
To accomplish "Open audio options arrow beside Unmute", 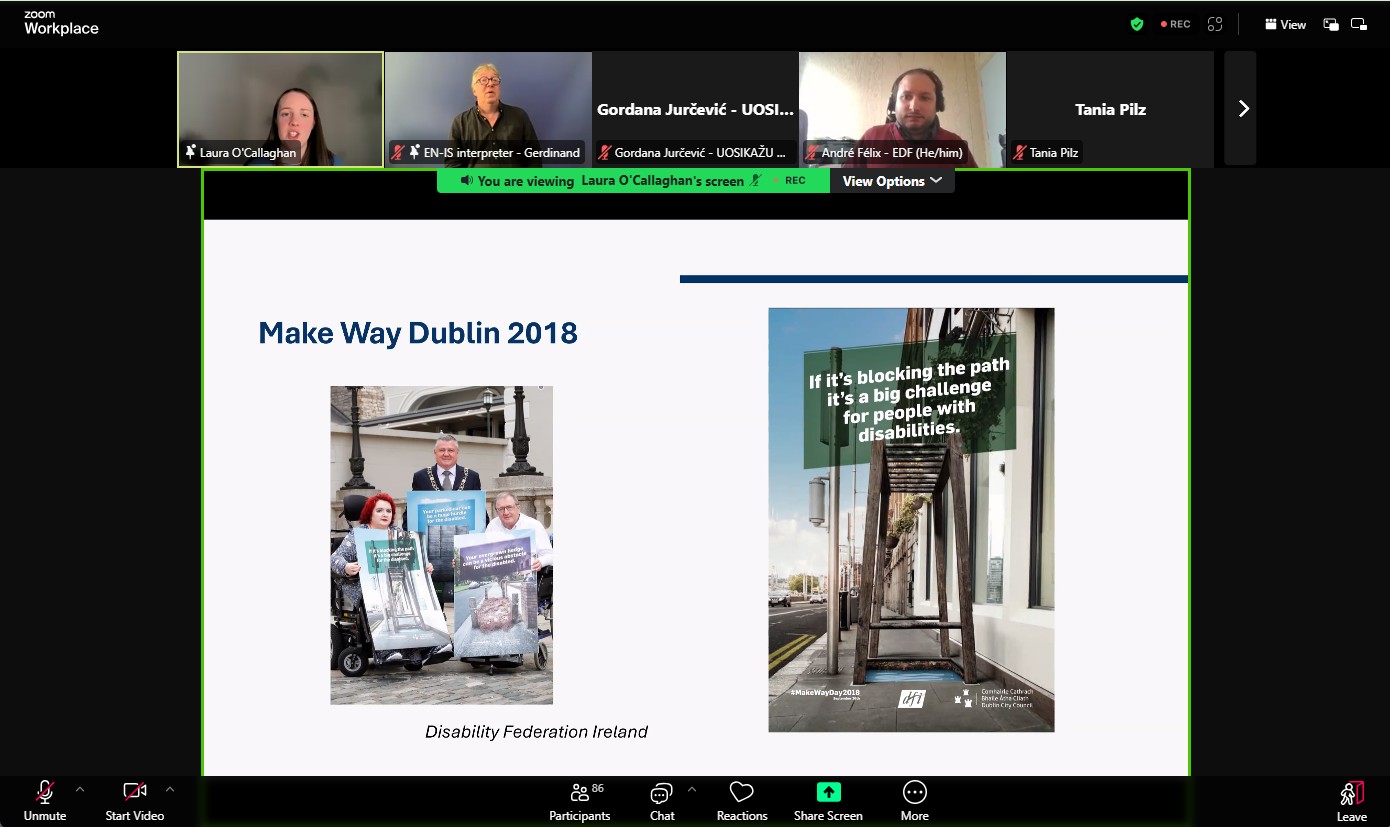I will tap(80, 790).
